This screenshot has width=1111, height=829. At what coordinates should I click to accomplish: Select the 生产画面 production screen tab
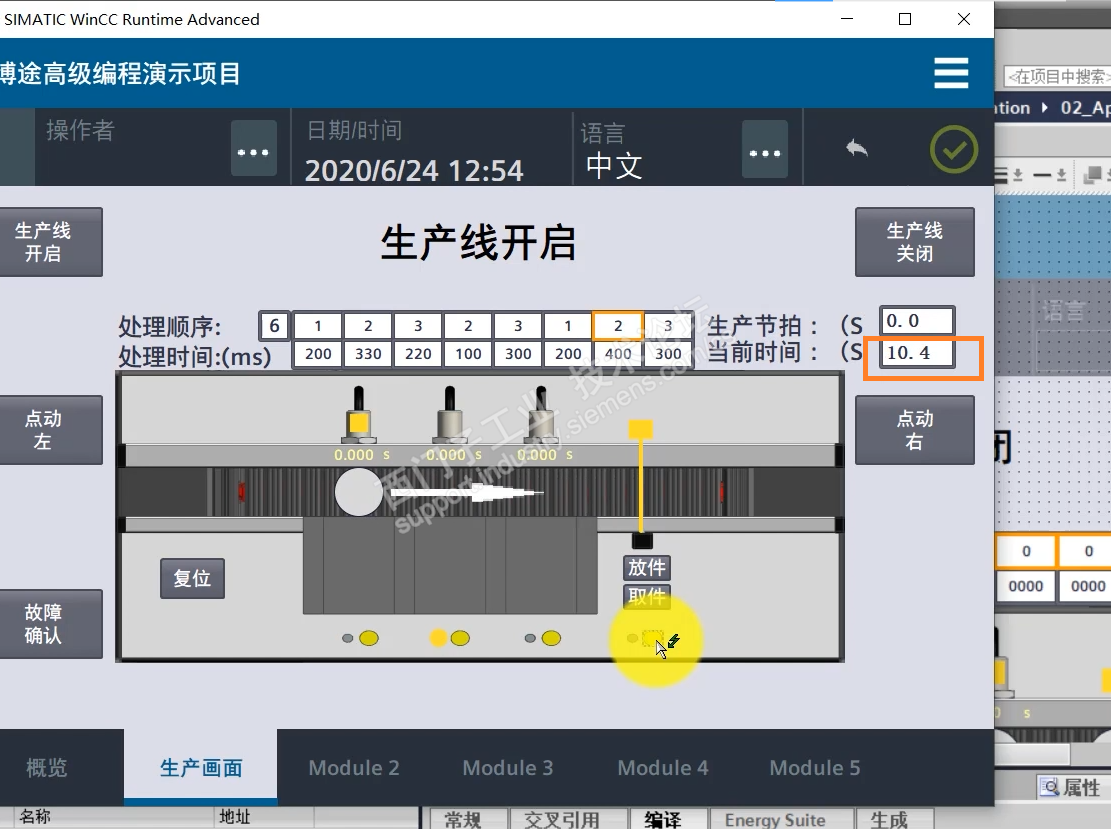click(201, 767)
